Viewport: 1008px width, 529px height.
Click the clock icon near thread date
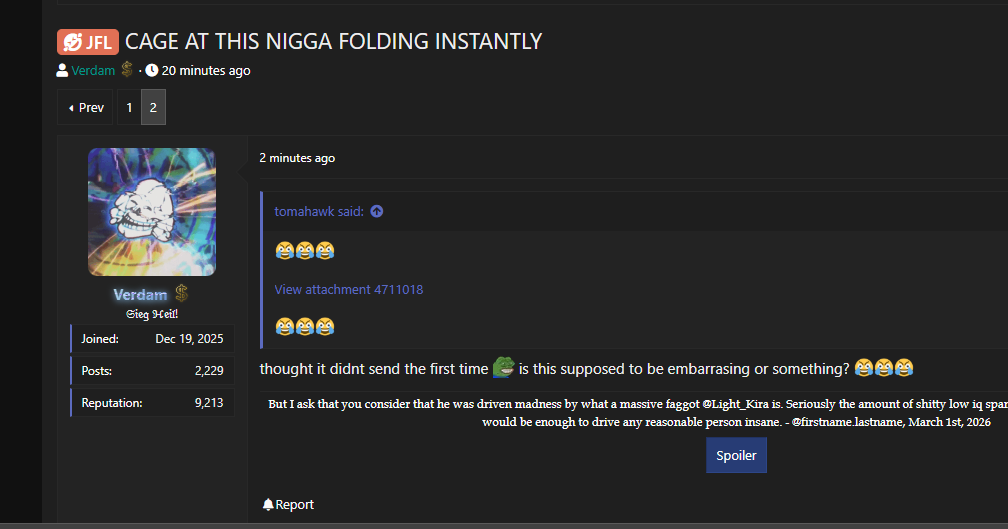pos(152,71)
